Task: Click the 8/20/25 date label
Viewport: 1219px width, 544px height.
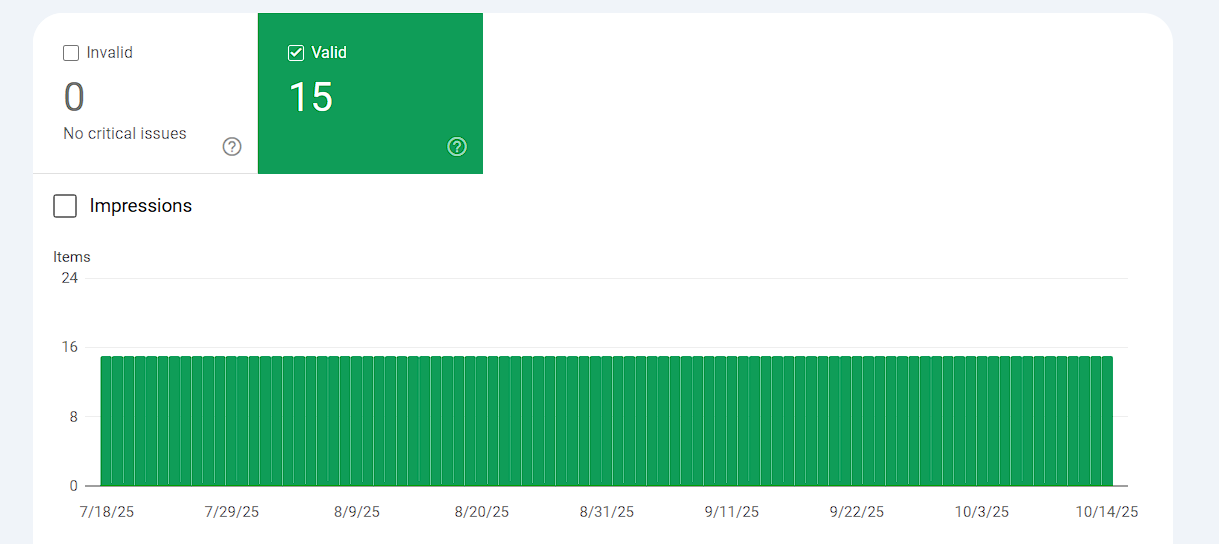Action: 482,512
